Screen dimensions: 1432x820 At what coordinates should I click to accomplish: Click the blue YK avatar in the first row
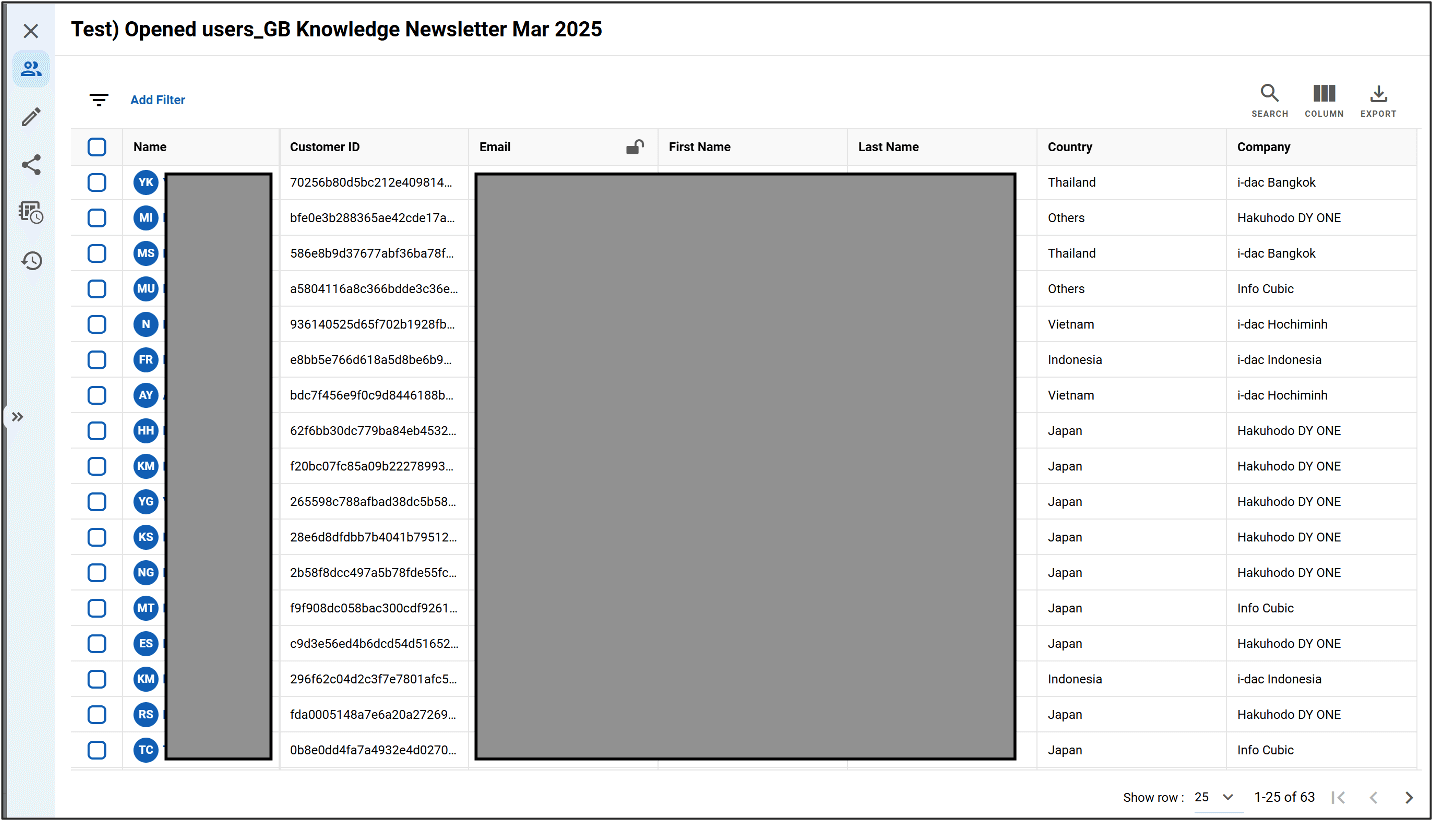(x=146, y=182)
